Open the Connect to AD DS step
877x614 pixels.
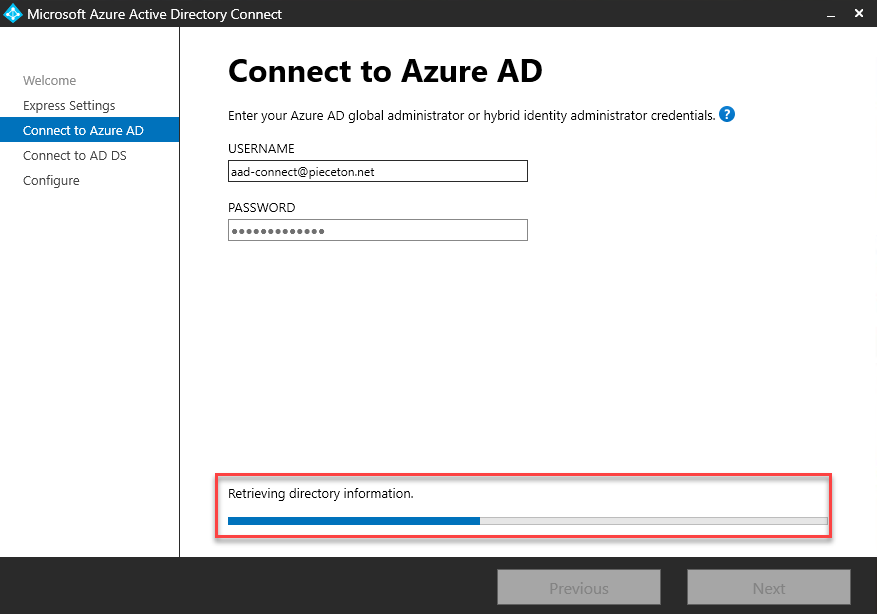[x=74, y=155]
